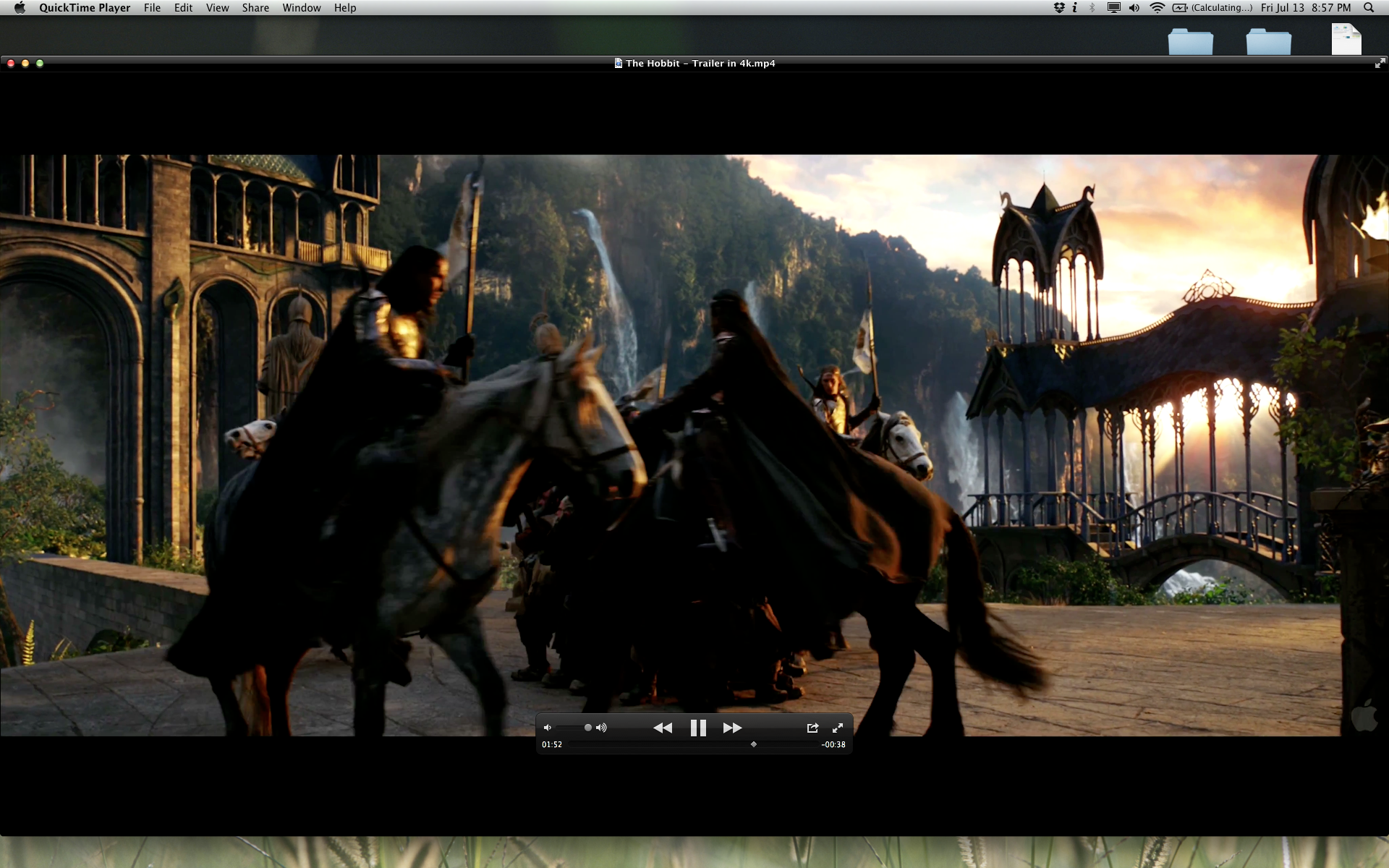Click the movie file icon in window title
The height and width of the screenshot is (868, 1389).
(x=619, y=64)
